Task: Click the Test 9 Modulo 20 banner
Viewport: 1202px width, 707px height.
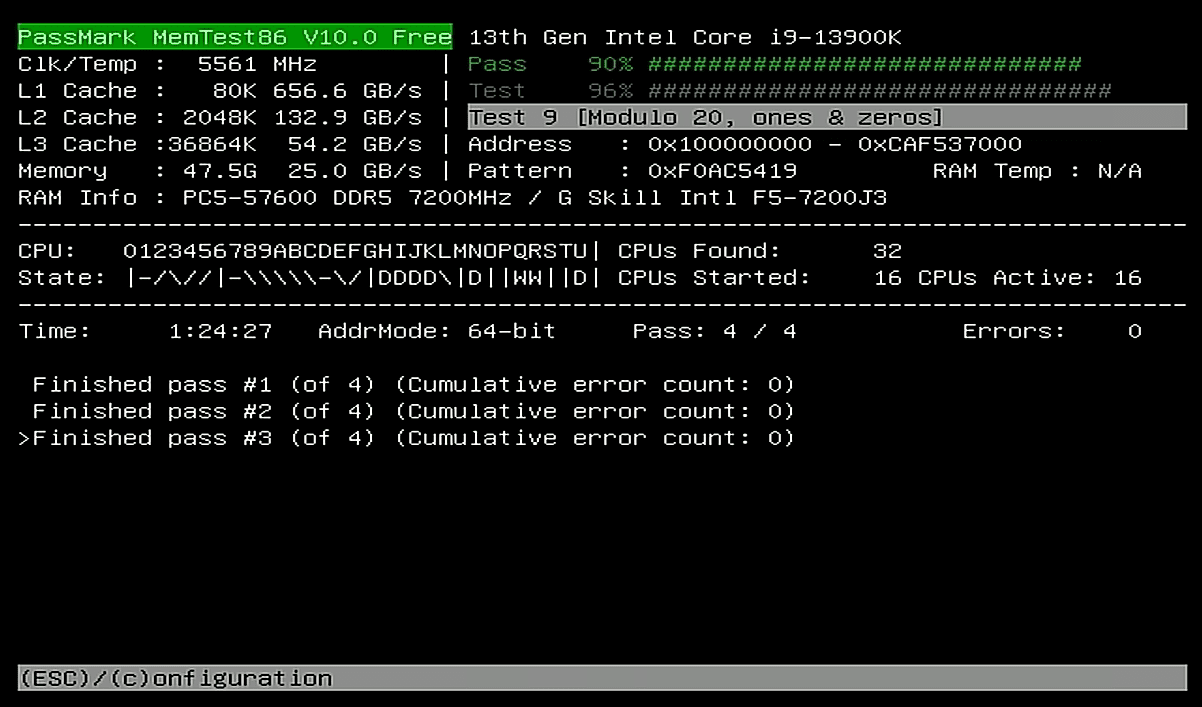Action: point(827,117)
